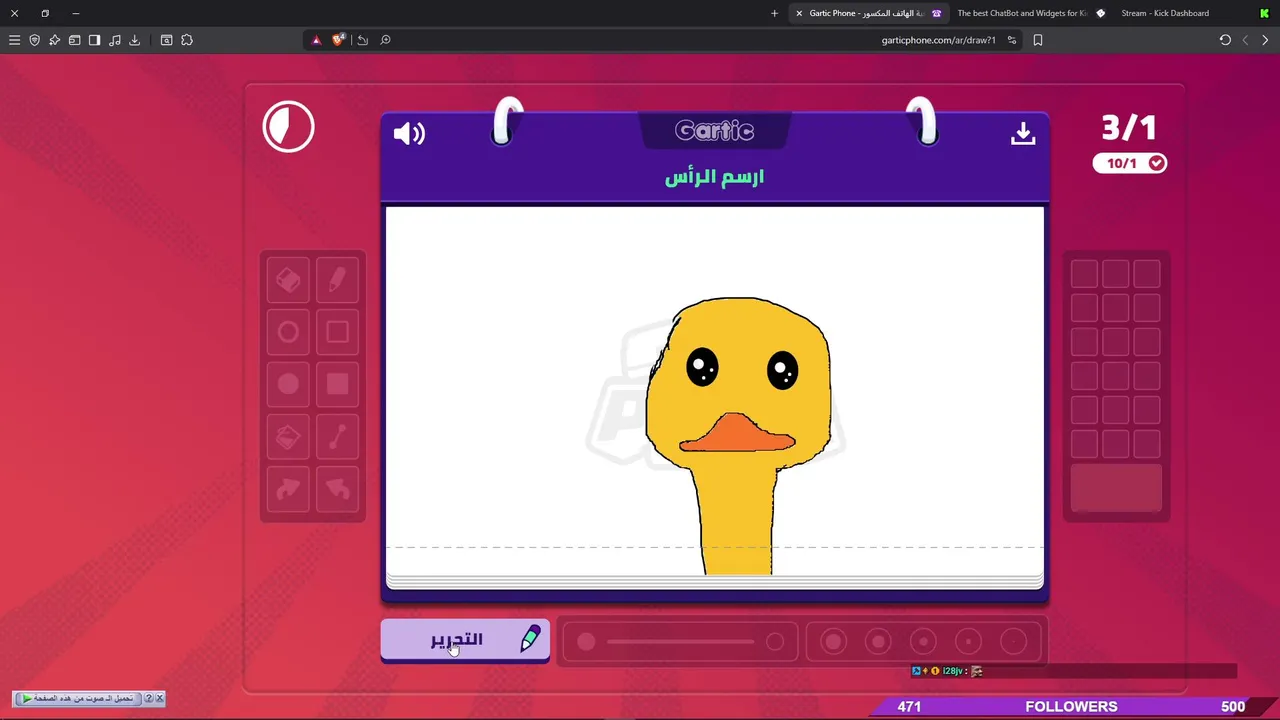Toggle the browser sidebar panel icon
This screenshot has width=1280, height=720.
(94, 40)
